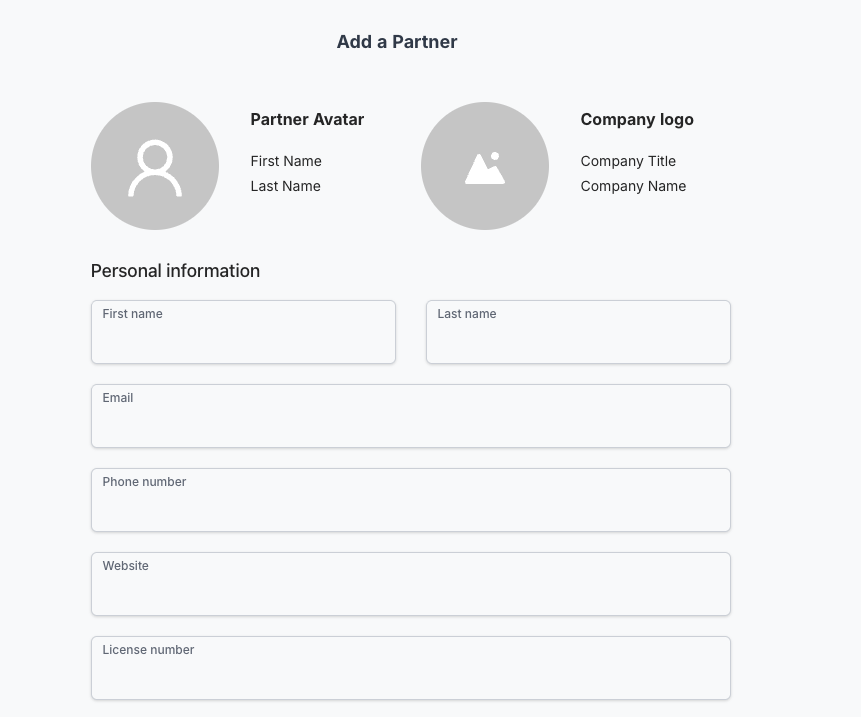The height and width of the screenshot is (717, 861).
Task: Click the "Company logo" heading text
Action: pos(637,119)
